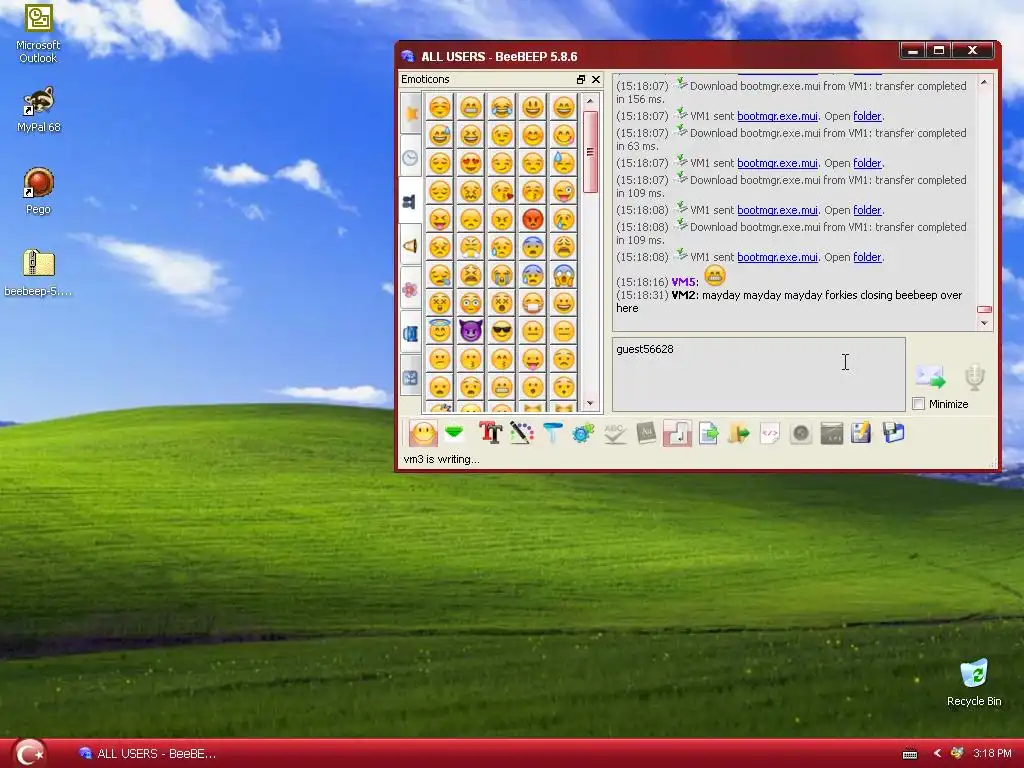Click the send file document icon
1024x768 pixels.
coord(708,432)
